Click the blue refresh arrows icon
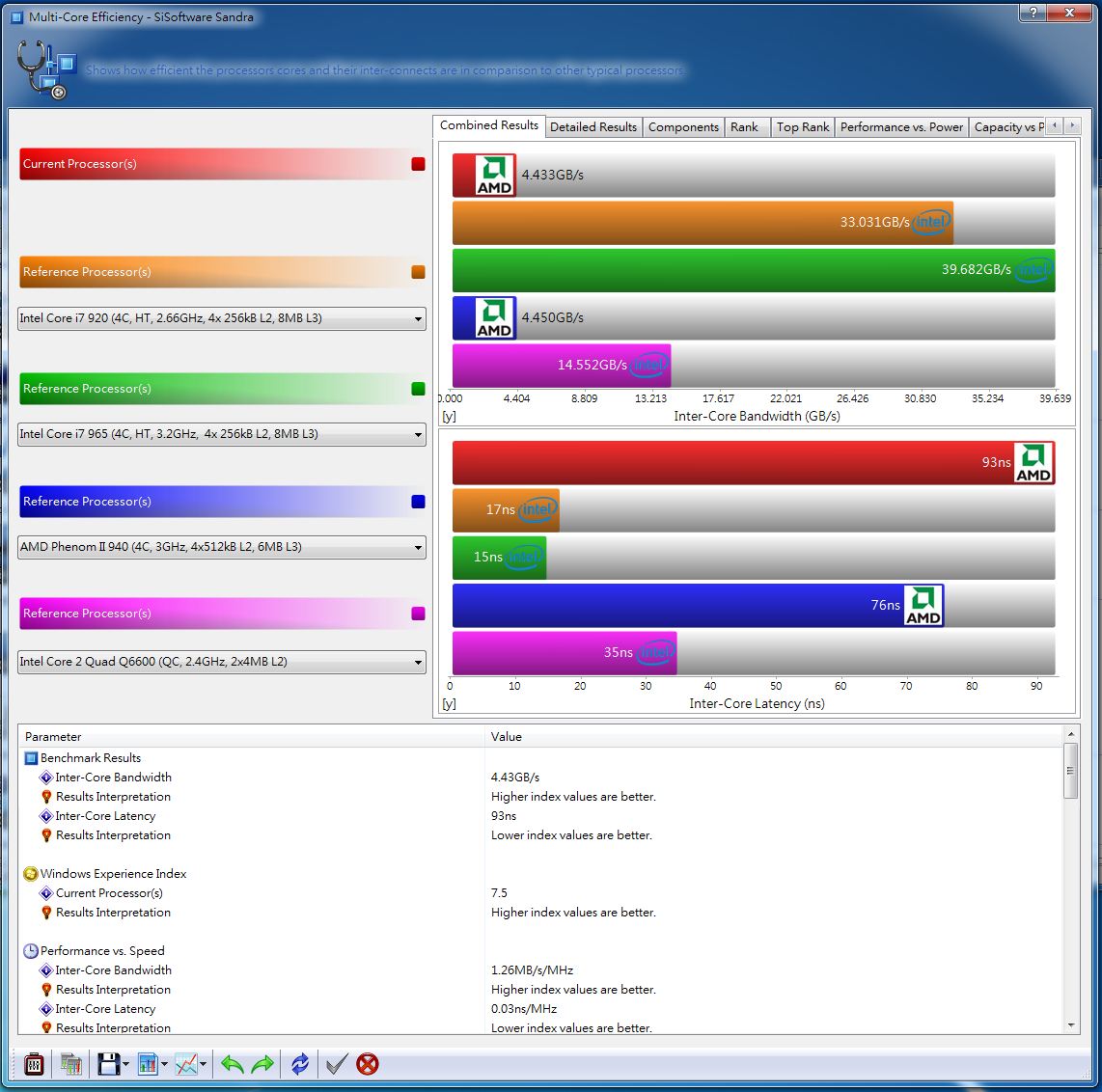The image size is (1102, 1092). point(300,1064)
